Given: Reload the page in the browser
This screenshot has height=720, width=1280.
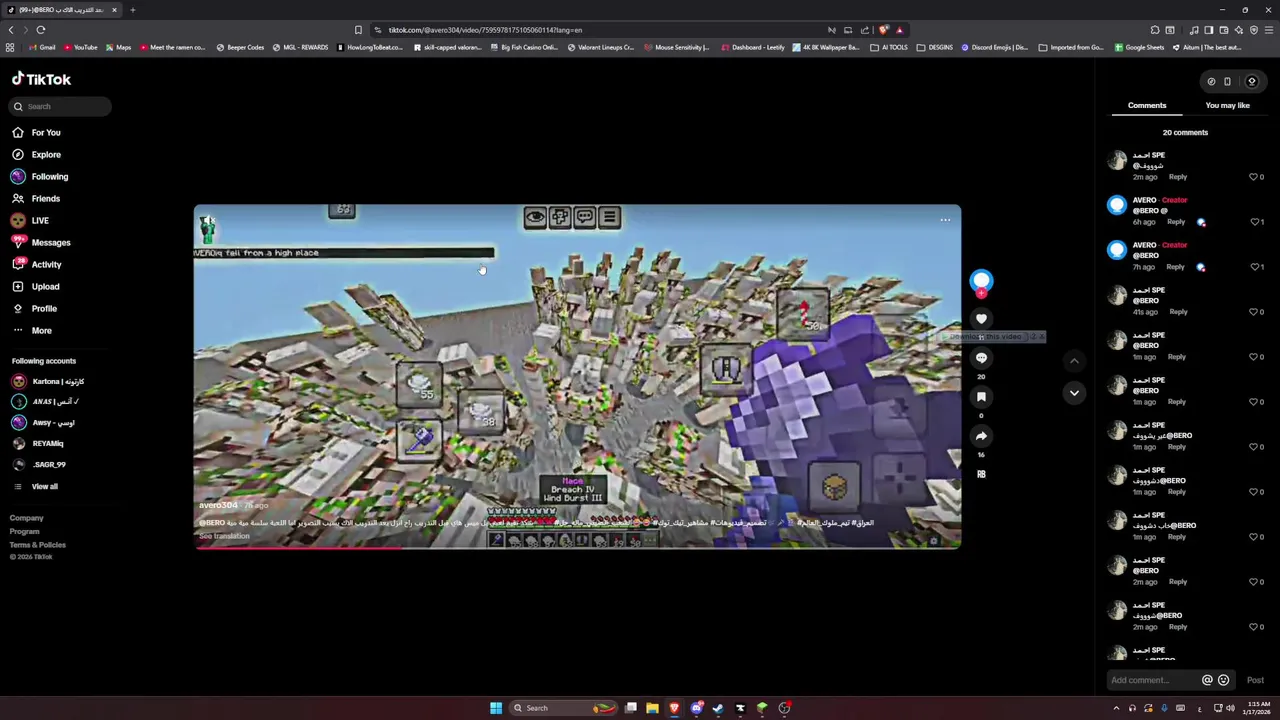Looking at the screenshot, I should (41, 30).
